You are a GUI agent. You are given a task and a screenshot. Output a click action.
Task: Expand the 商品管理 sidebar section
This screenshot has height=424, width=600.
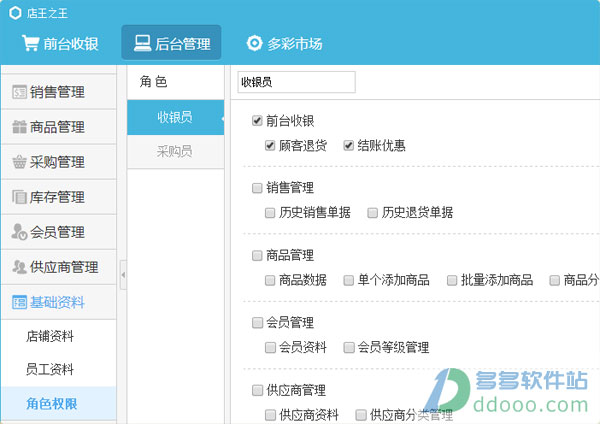tap(59, 127)
